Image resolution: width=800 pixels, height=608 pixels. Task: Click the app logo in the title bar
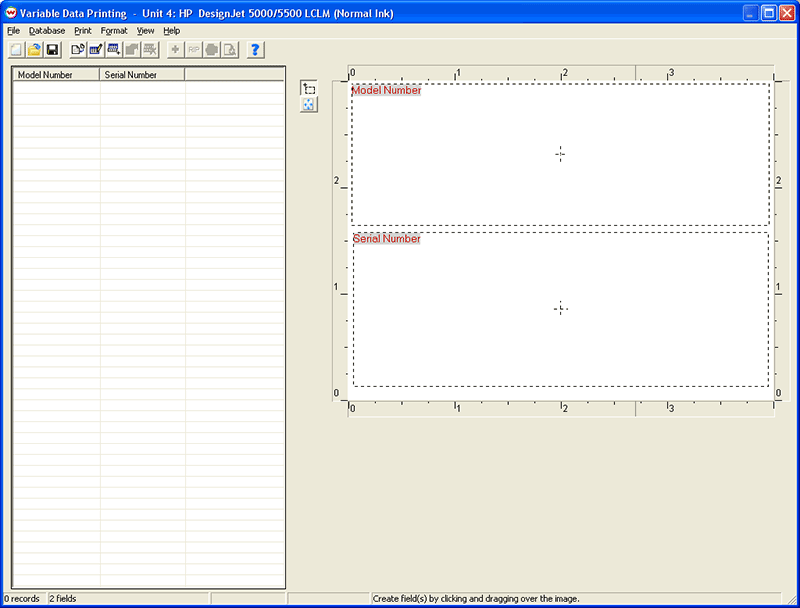point(11,13)
